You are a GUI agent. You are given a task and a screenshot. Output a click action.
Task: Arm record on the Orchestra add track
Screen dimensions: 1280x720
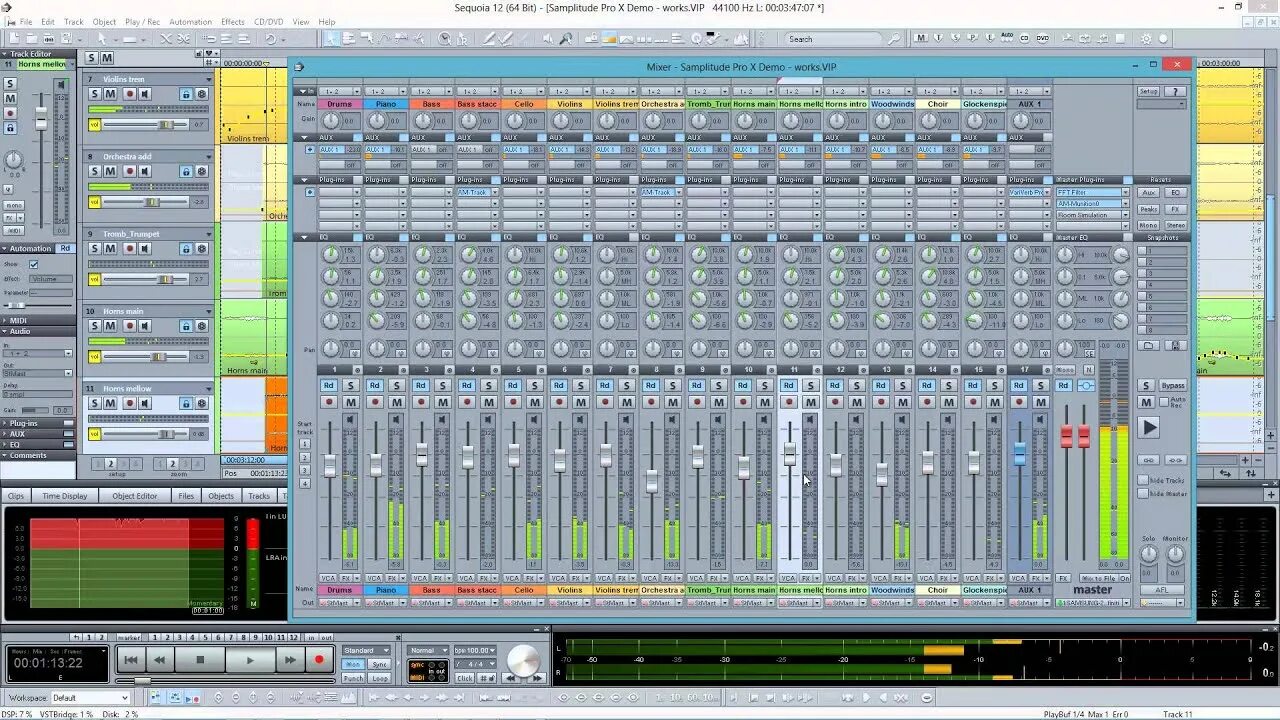pos(128,171)
